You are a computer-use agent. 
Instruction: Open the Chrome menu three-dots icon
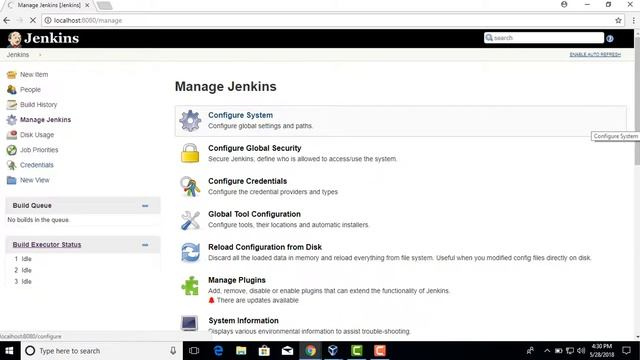(x=633, y=20)
